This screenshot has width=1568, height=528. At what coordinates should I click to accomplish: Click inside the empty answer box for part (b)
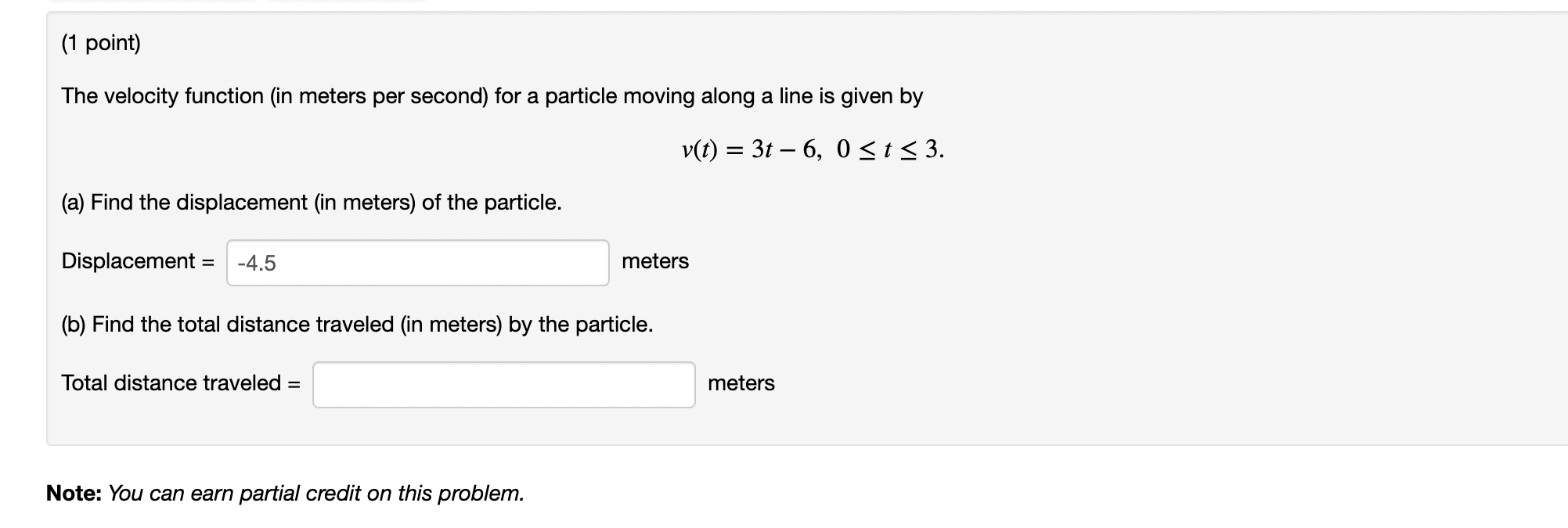tap(503, 384)
